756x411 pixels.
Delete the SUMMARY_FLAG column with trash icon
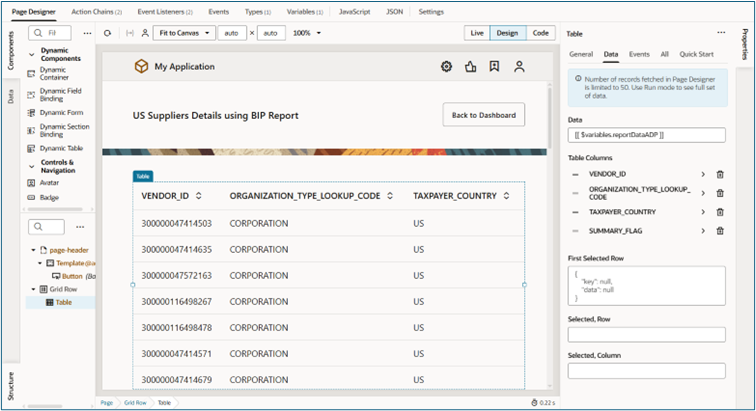click(x=720, y=231)
